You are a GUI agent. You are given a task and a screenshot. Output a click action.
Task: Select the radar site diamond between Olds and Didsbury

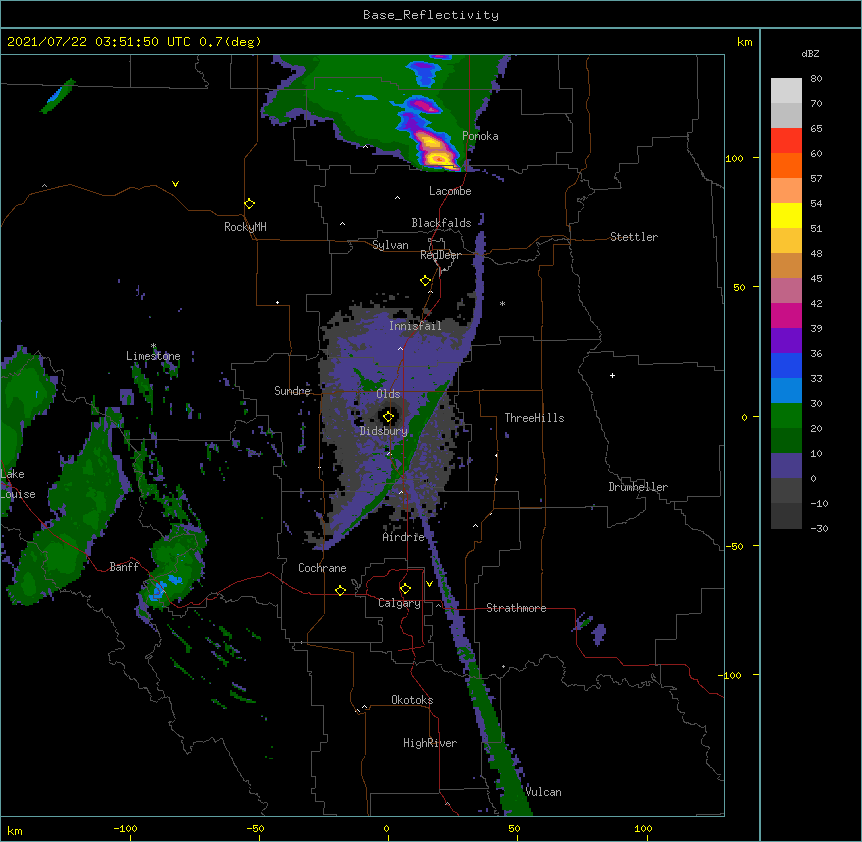coord(389,417)
